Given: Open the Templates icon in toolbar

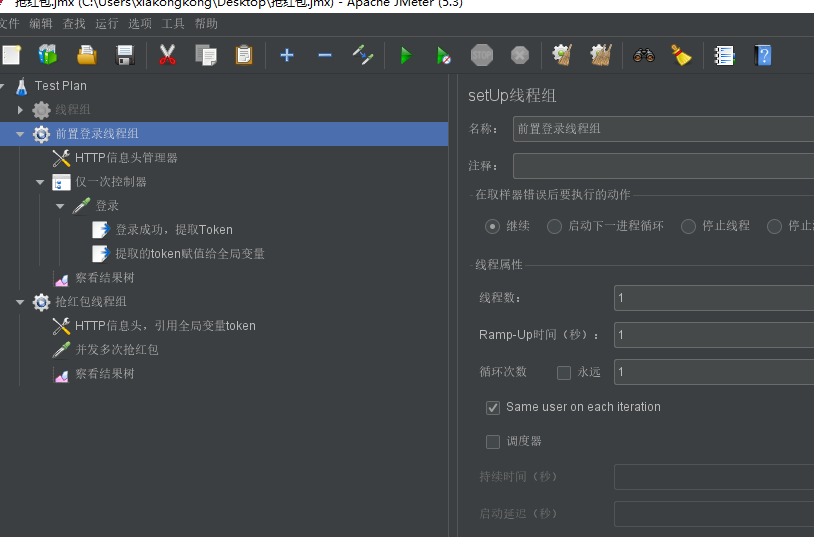Looking at the screenshot, I should click(48, 55).
